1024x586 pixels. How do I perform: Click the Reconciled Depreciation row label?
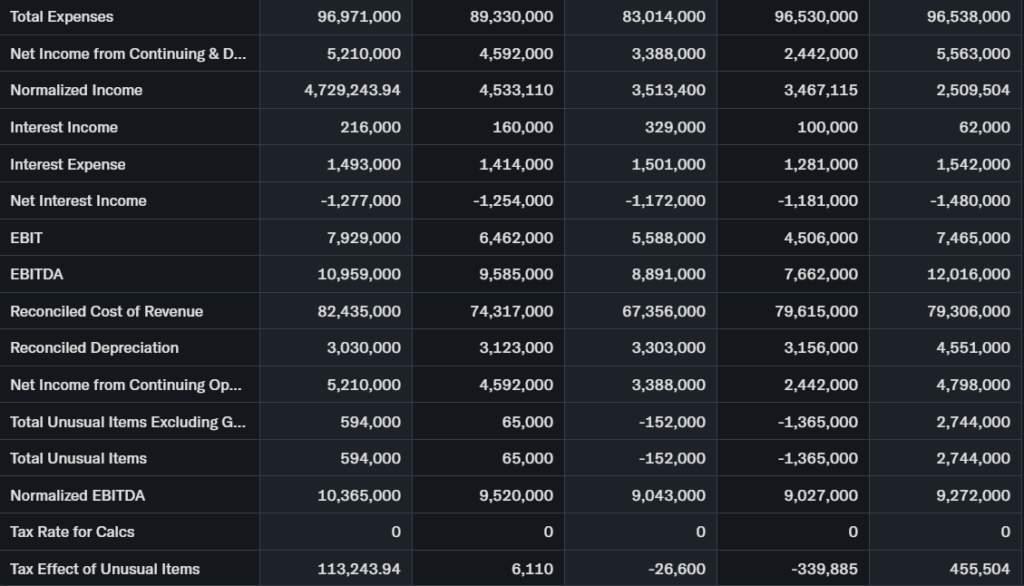click(94, 348)
